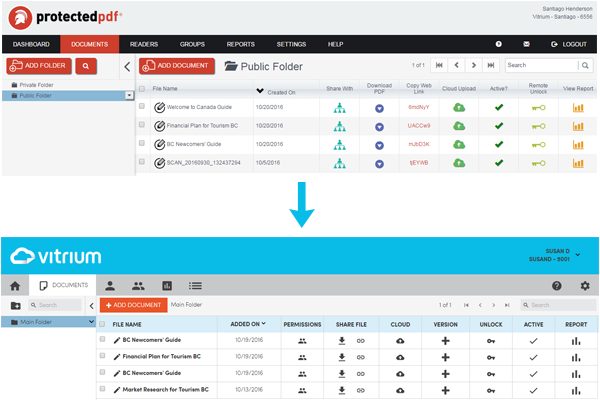Screen dimensions: 600x400
Task: Open permissions for Market Research for Tourism BC
Action: coord(302,390)
